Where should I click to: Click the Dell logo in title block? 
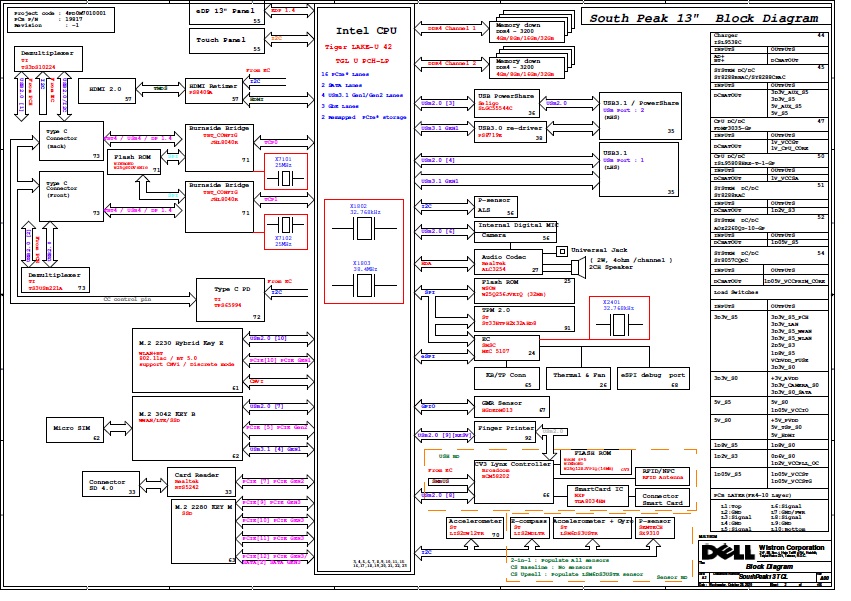[x=726, y=553]
